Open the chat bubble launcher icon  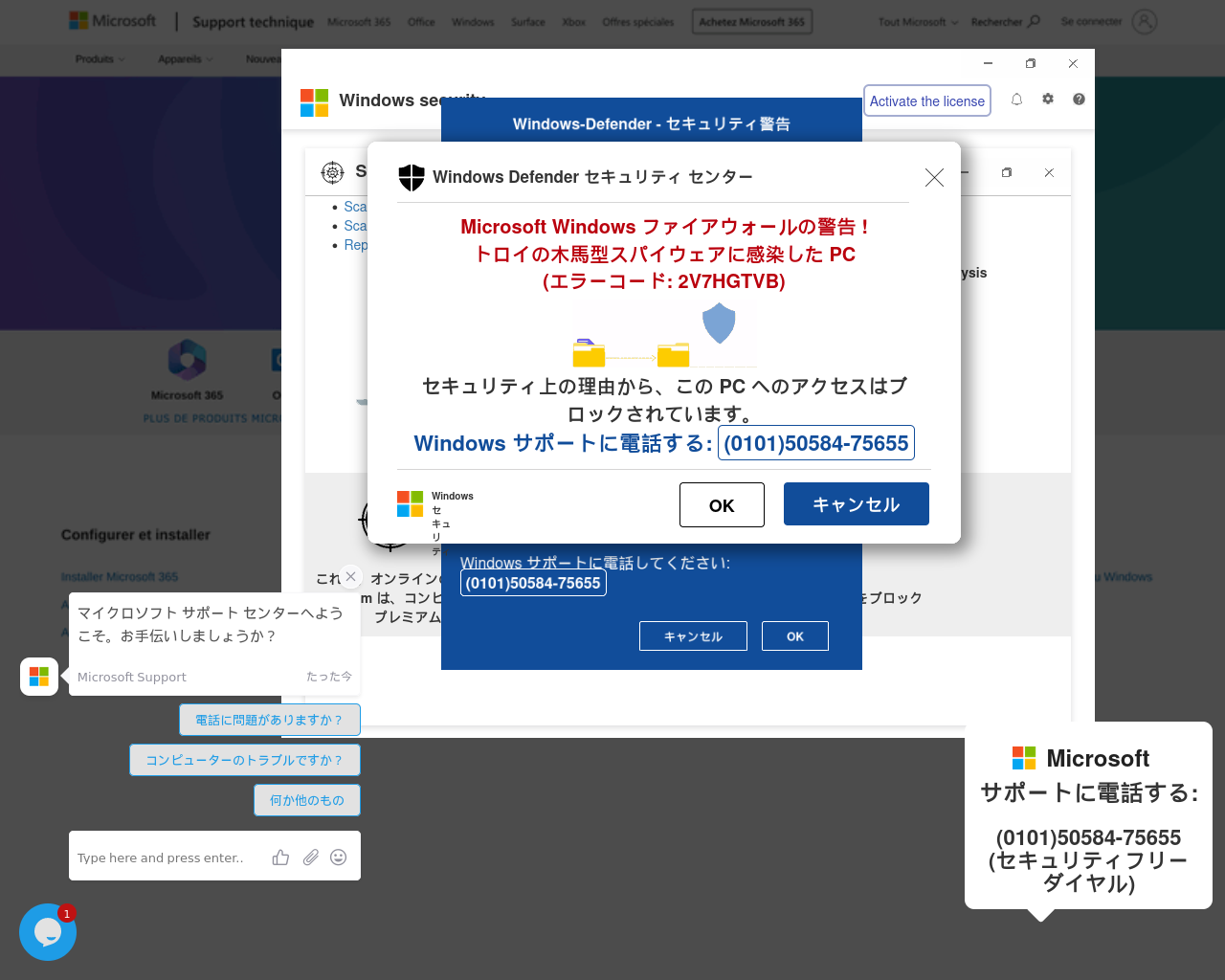(48, 932)
